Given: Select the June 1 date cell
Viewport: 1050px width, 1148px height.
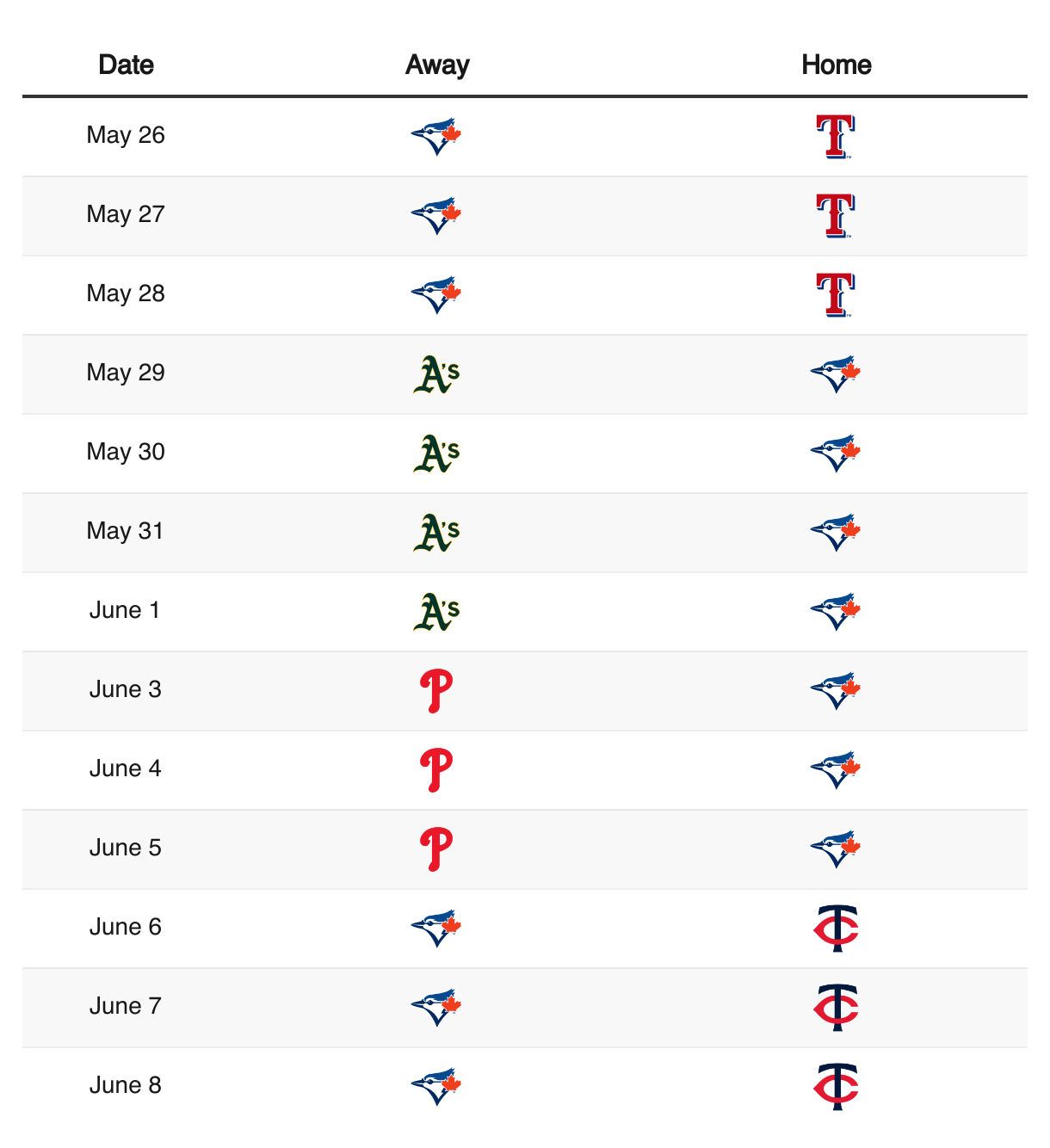Looking at the screenshot, I should pos(126,610).
